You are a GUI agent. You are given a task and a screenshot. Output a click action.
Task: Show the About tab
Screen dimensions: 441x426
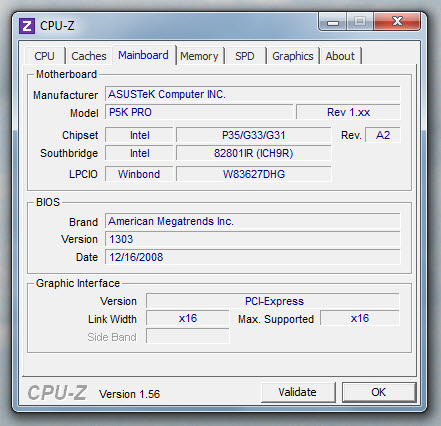click(x=340, y=56)
